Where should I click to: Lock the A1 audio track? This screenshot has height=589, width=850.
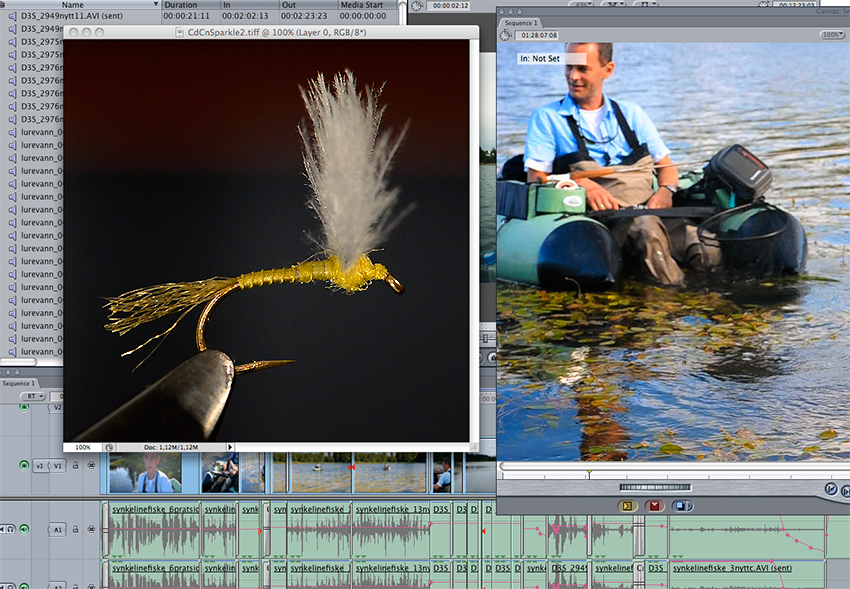point(75,529)
